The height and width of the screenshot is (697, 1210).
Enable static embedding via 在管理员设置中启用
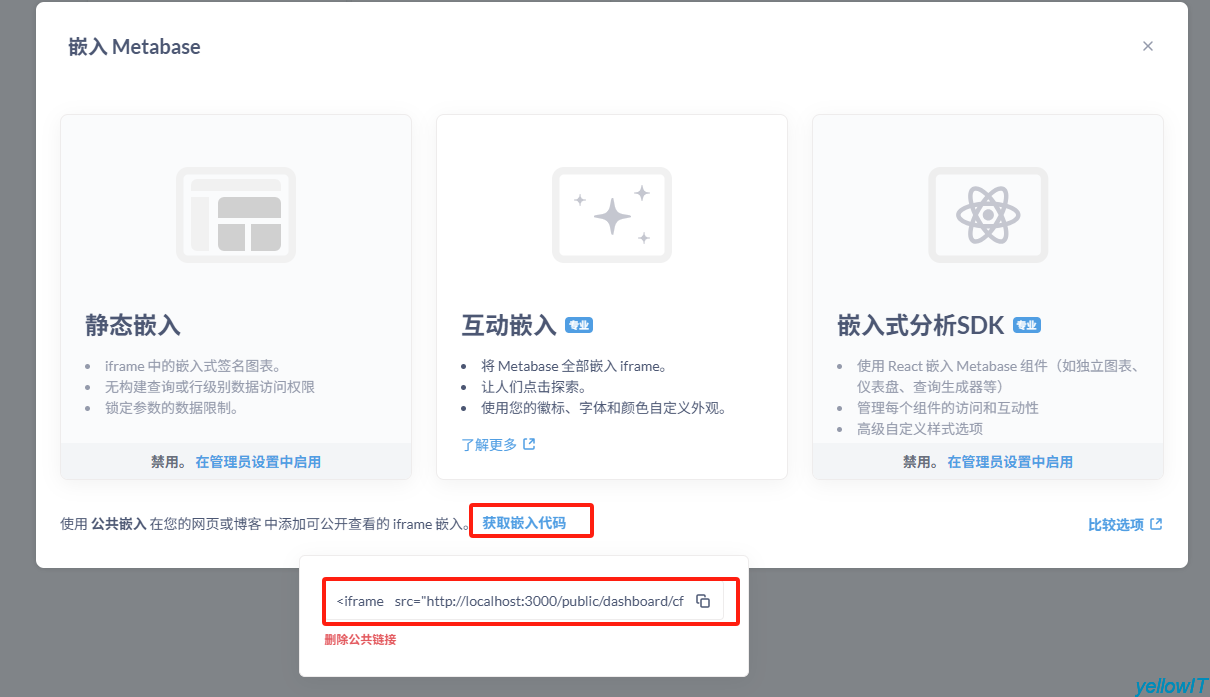(258, 462)
